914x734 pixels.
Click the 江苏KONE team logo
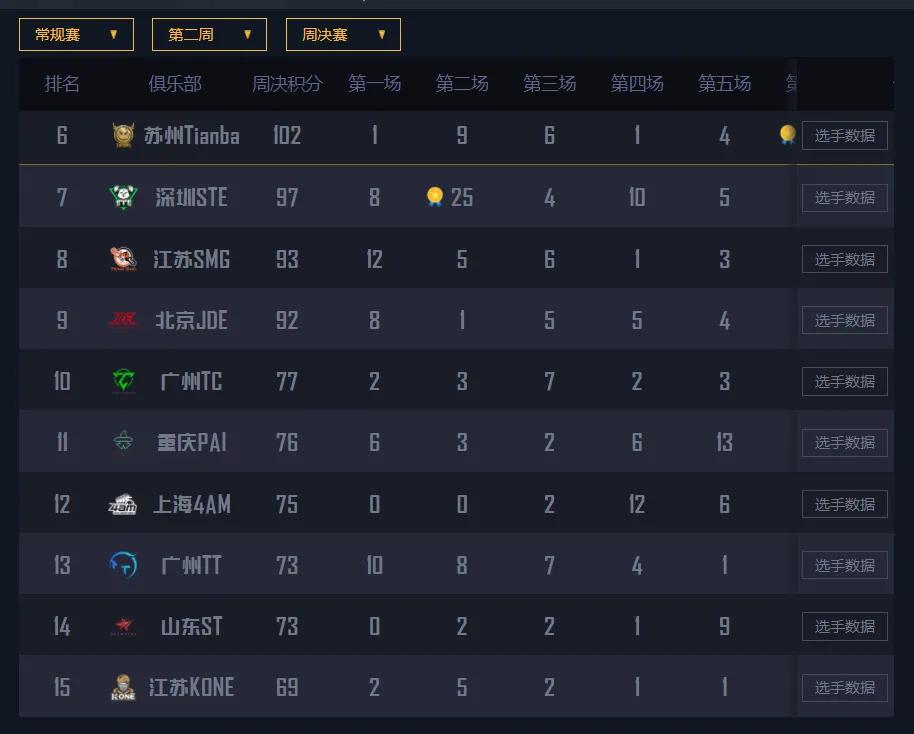(123, 688)
